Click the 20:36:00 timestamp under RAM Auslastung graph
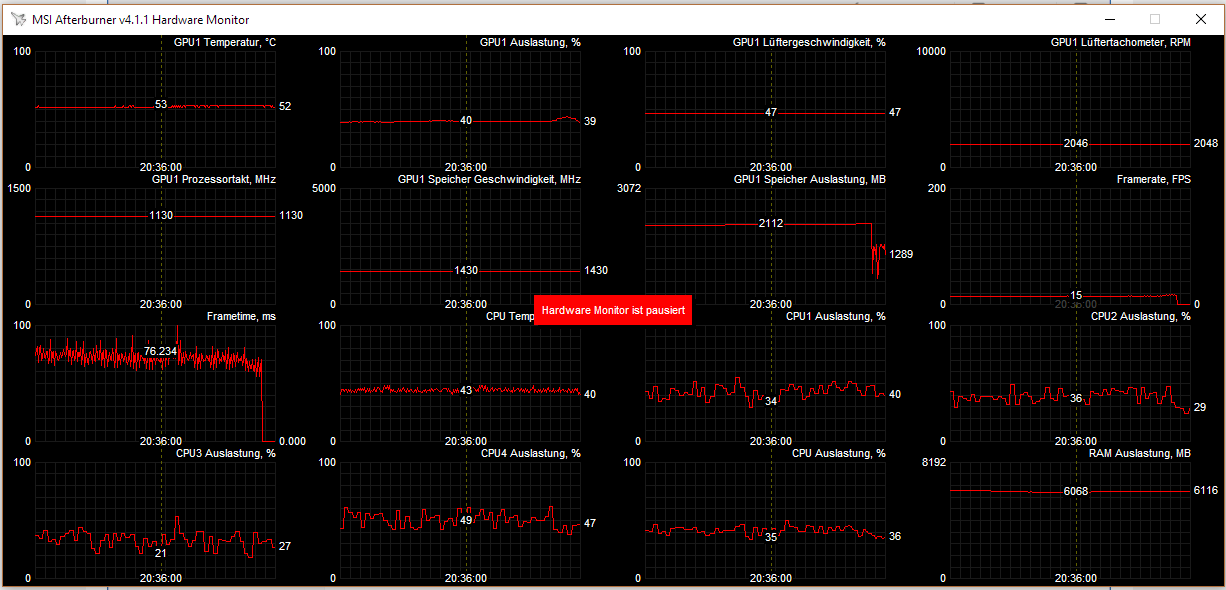Viewport: 1226px width, 590px height. (x=1075, y=578)
